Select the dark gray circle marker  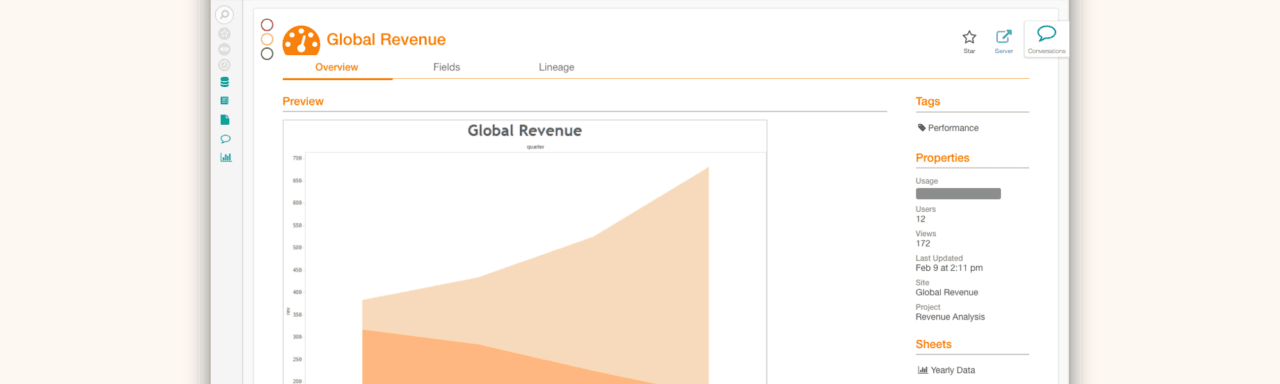[x=267, y=54]
